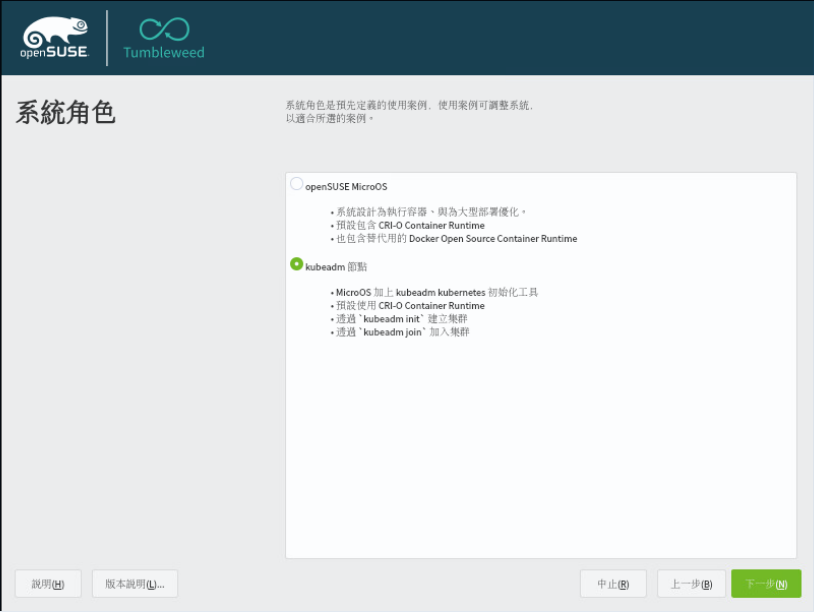814x612 pixels.
Task: Click the 'kubeadm init' bullet line
Action: pyautogui.click(x=399, y=319)
